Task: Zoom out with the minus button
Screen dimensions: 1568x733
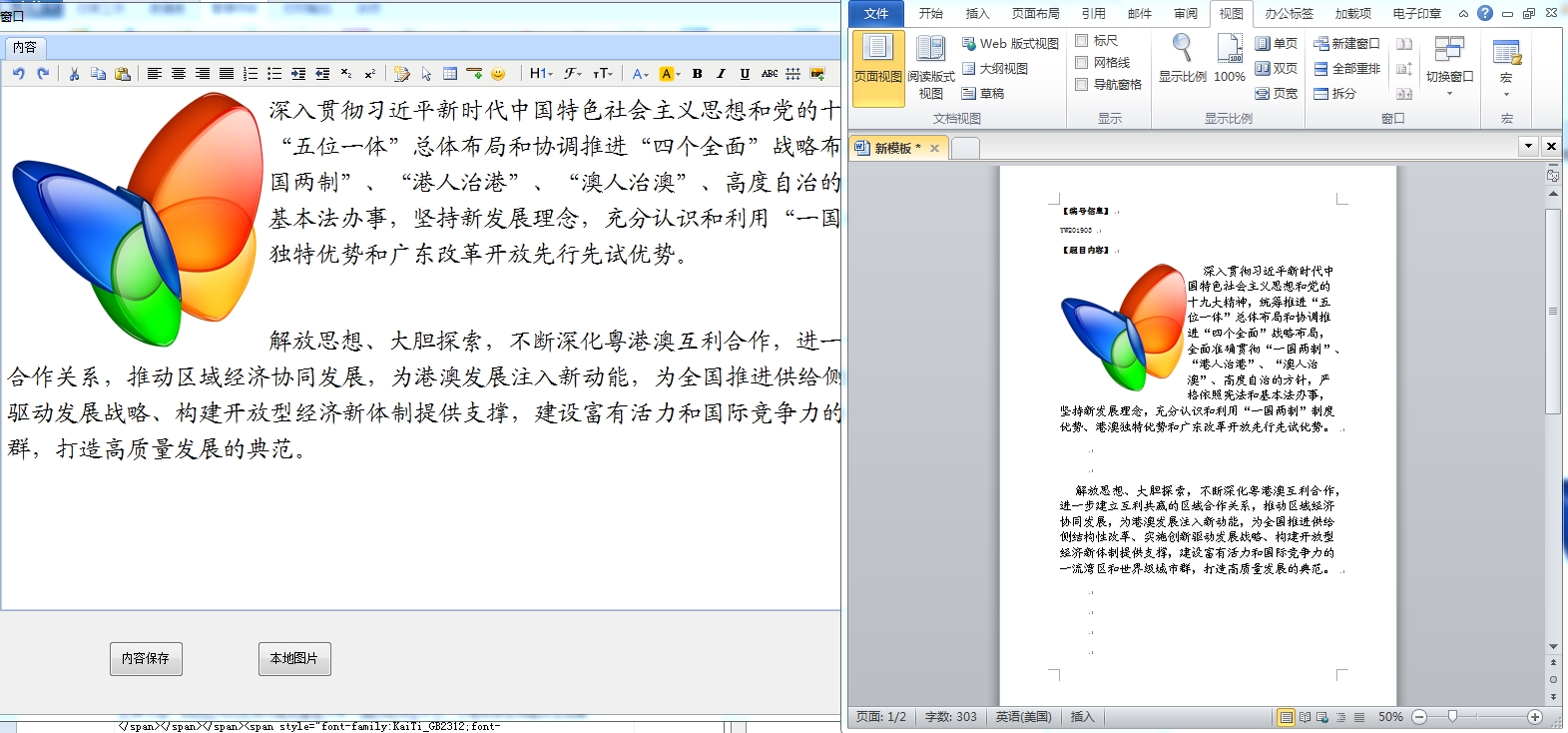Action: click(x=1419, y=717)
